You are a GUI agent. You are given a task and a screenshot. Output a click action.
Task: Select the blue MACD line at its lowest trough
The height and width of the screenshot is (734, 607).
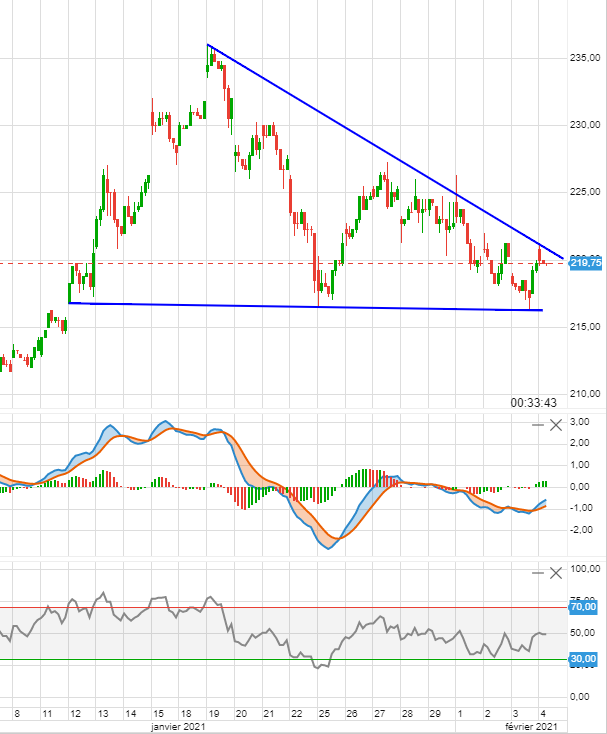tap(329, 547)
